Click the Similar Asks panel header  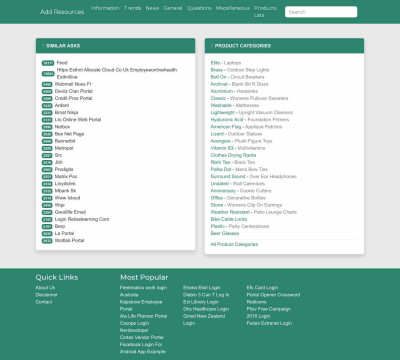(115, 46)
